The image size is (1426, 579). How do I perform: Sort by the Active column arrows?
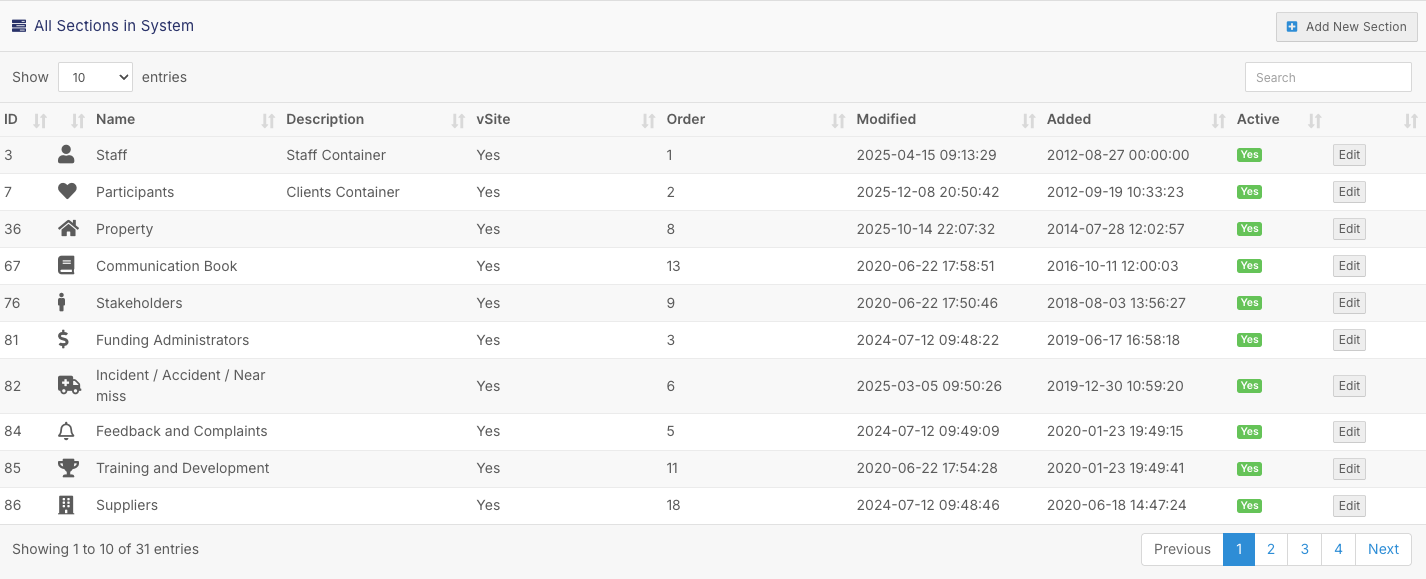tap(1315, 120)
